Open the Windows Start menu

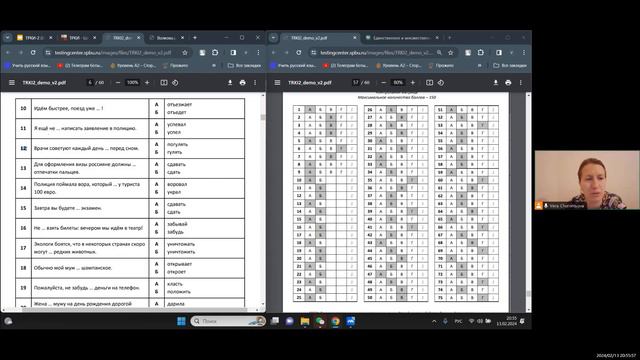coord(182,321)
